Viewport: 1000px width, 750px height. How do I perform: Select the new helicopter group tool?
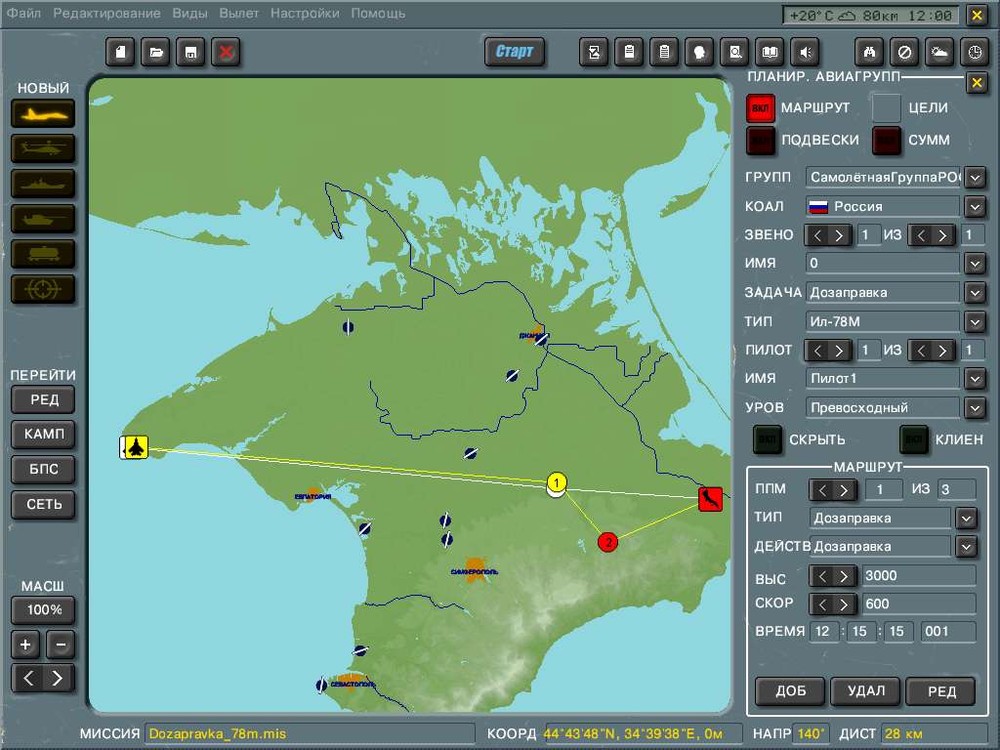tap(43, 149)
